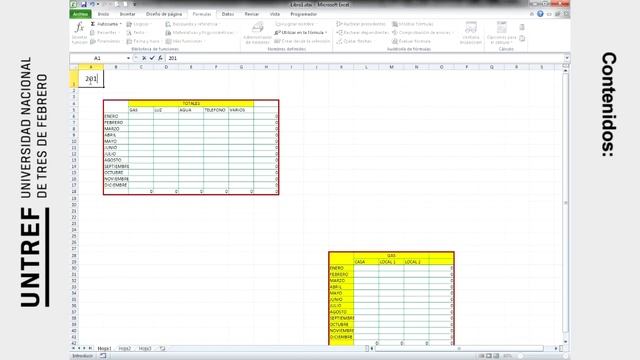The image size is (640, 360).
Task: Click the Calcular hoja icon
Action: click(x=522, y=38)
